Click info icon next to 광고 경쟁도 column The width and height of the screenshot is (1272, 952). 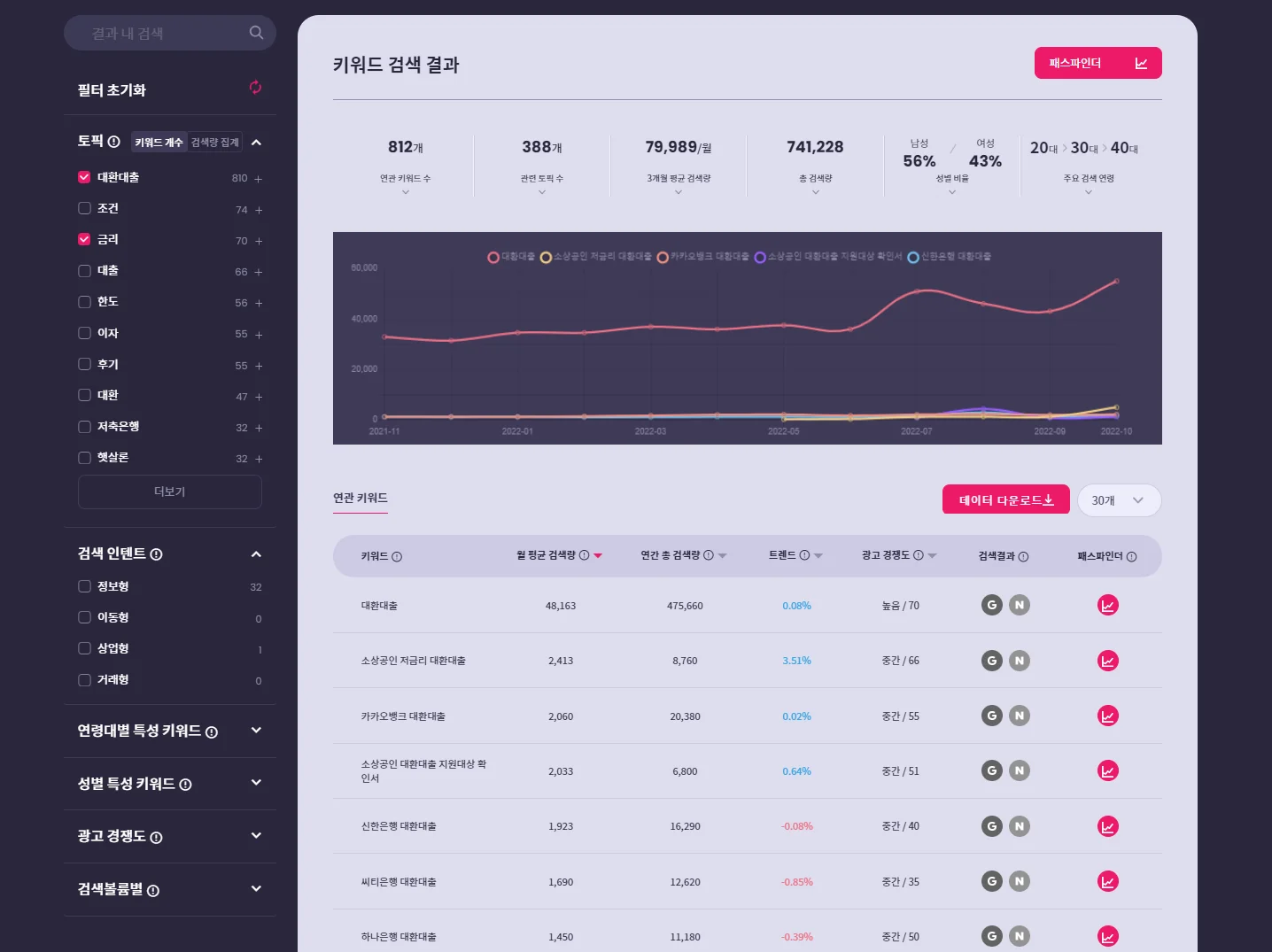coord(919,555)
